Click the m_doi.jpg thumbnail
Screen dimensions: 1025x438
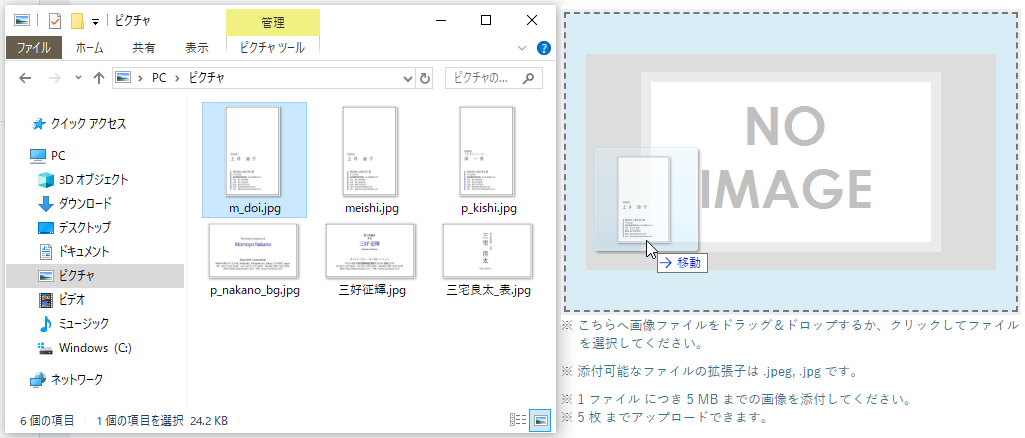[253, 152]
